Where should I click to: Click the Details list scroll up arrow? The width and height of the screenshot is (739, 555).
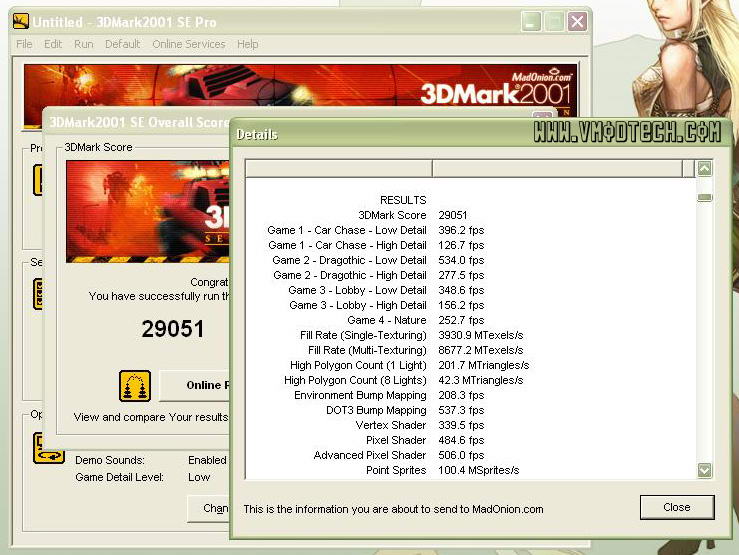(705, 168)
